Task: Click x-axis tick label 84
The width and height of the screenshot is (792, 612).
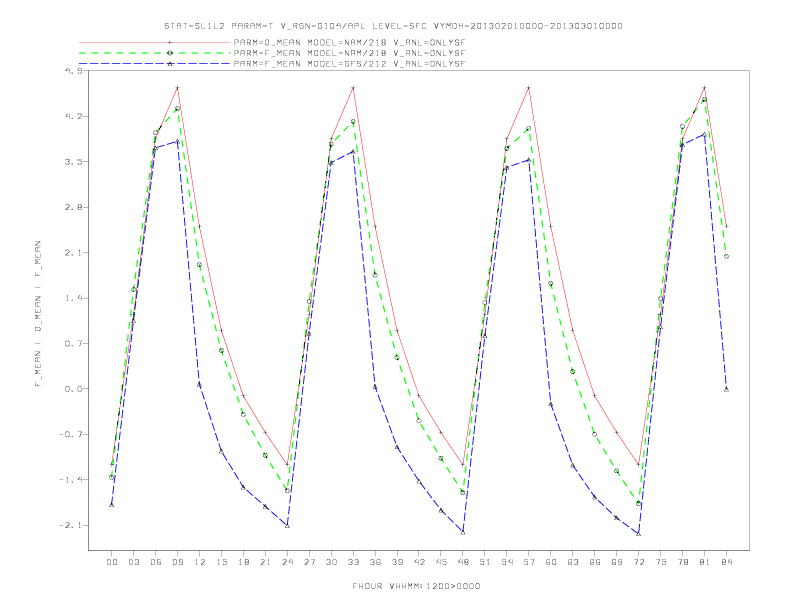Action: click(727, 562)
